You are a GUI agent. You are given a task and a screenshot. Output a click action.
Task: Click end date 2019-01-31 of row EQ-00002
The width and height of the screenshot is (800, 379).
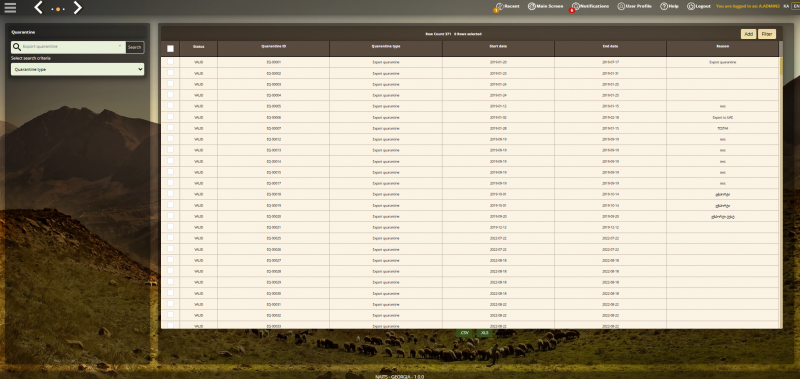coord(610,73)
